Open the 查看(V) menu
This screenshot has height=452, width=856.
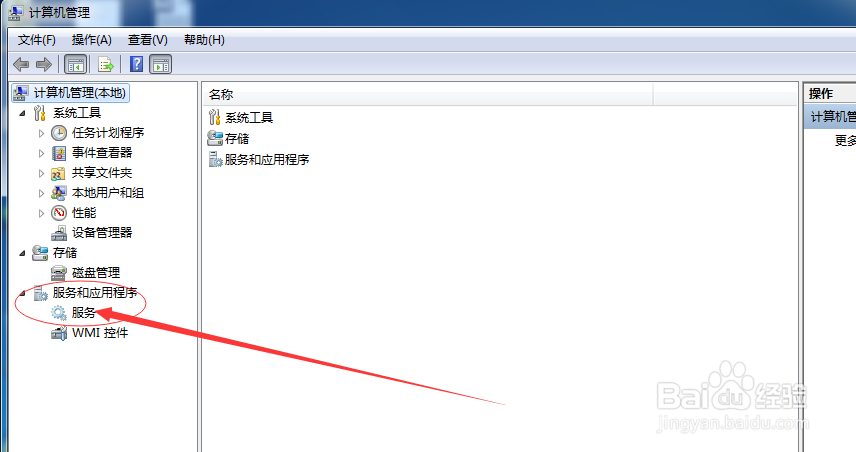(147, 40)
